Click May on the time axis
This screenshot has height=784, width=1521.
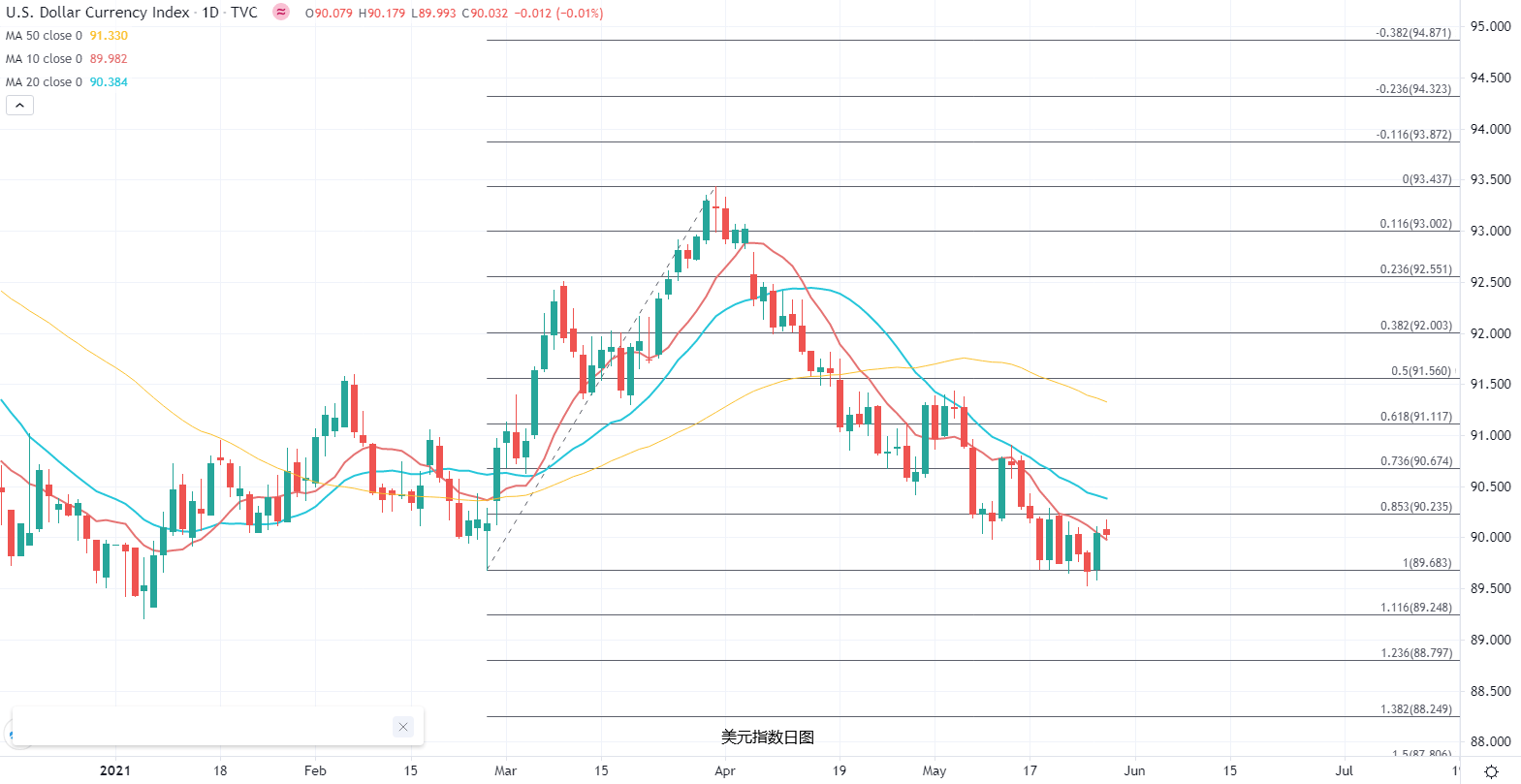[x=934, y=770]
